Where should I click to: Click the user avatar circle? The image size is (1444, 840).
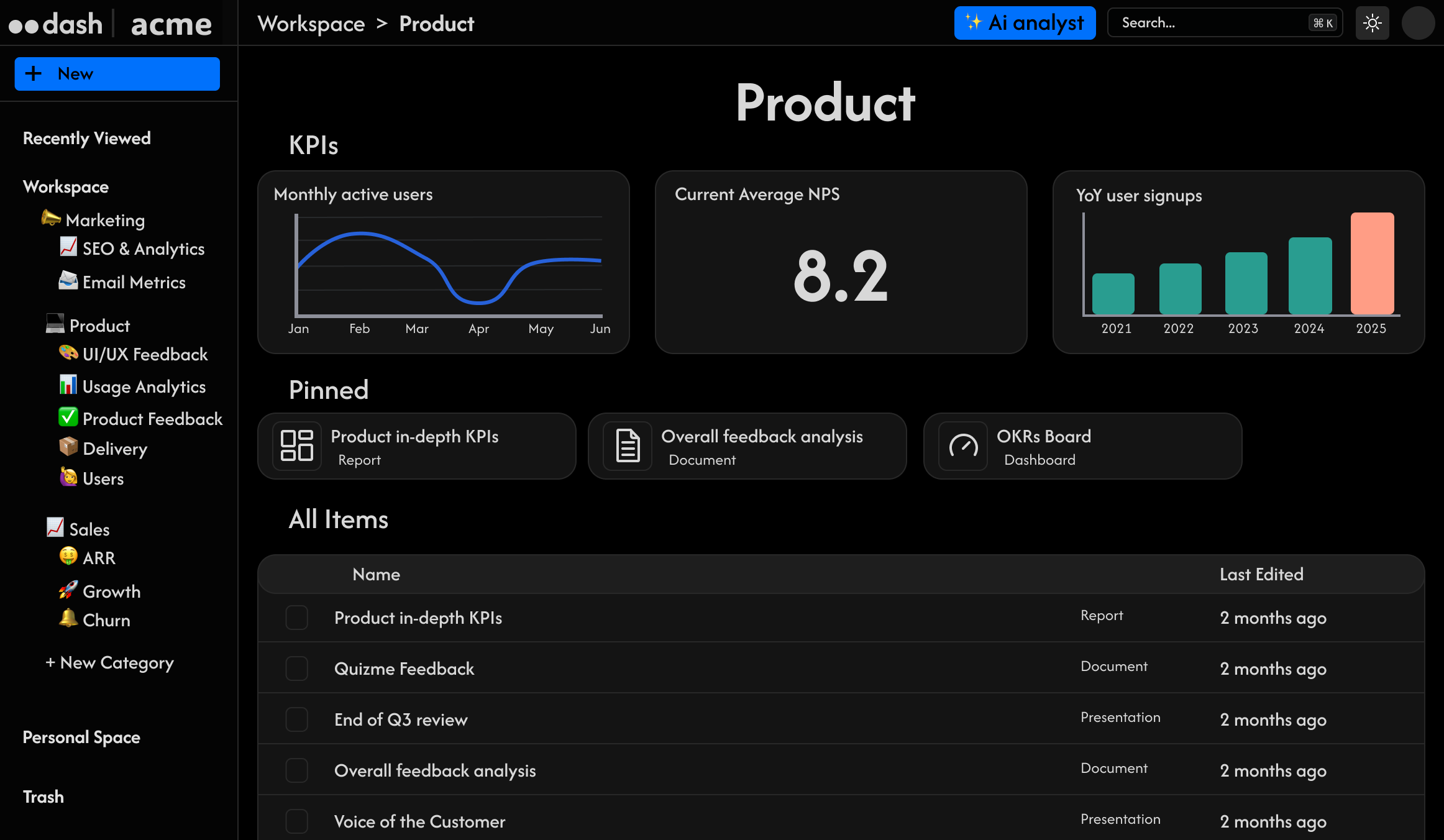pyautogui.click(x=1418, y=23)
